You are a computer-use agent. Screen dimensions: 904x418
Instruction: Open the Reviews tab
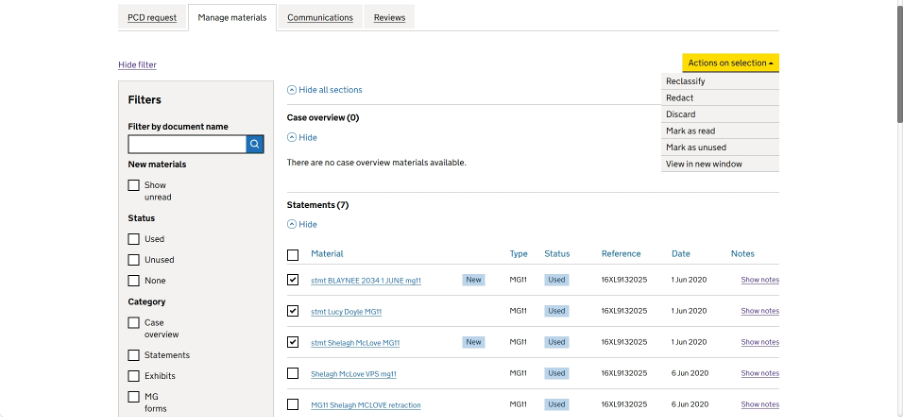tap(390, 17)
